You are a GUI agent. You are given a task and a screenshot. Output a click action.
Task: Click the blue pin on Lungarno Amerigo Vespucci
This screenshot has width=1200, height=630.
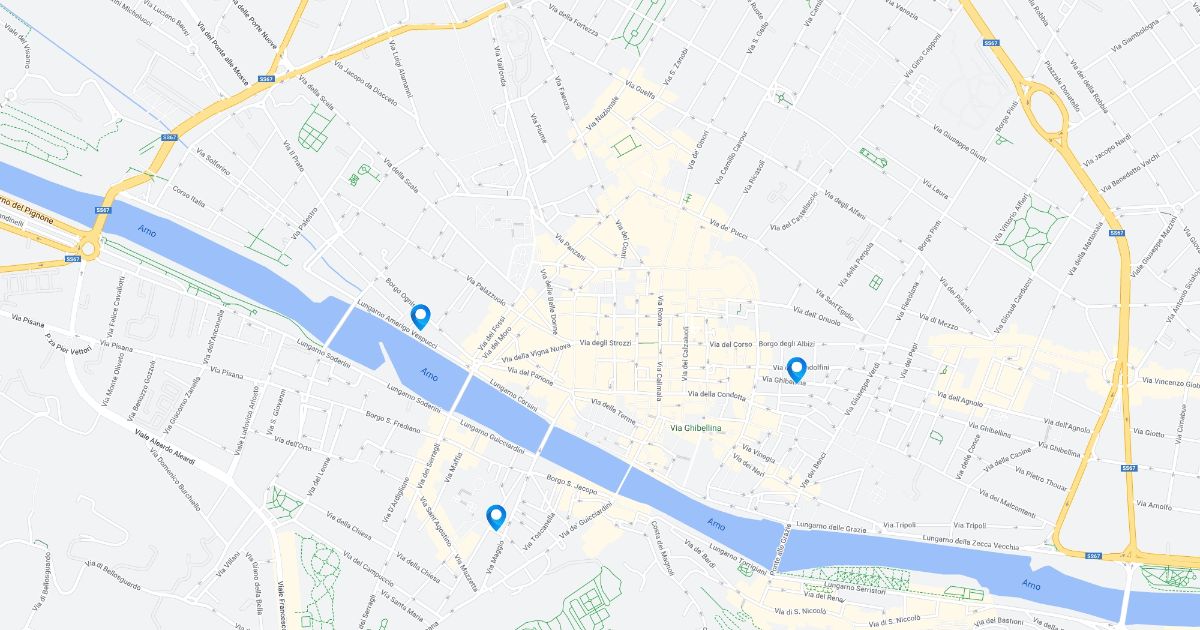[x=421, y=317]
